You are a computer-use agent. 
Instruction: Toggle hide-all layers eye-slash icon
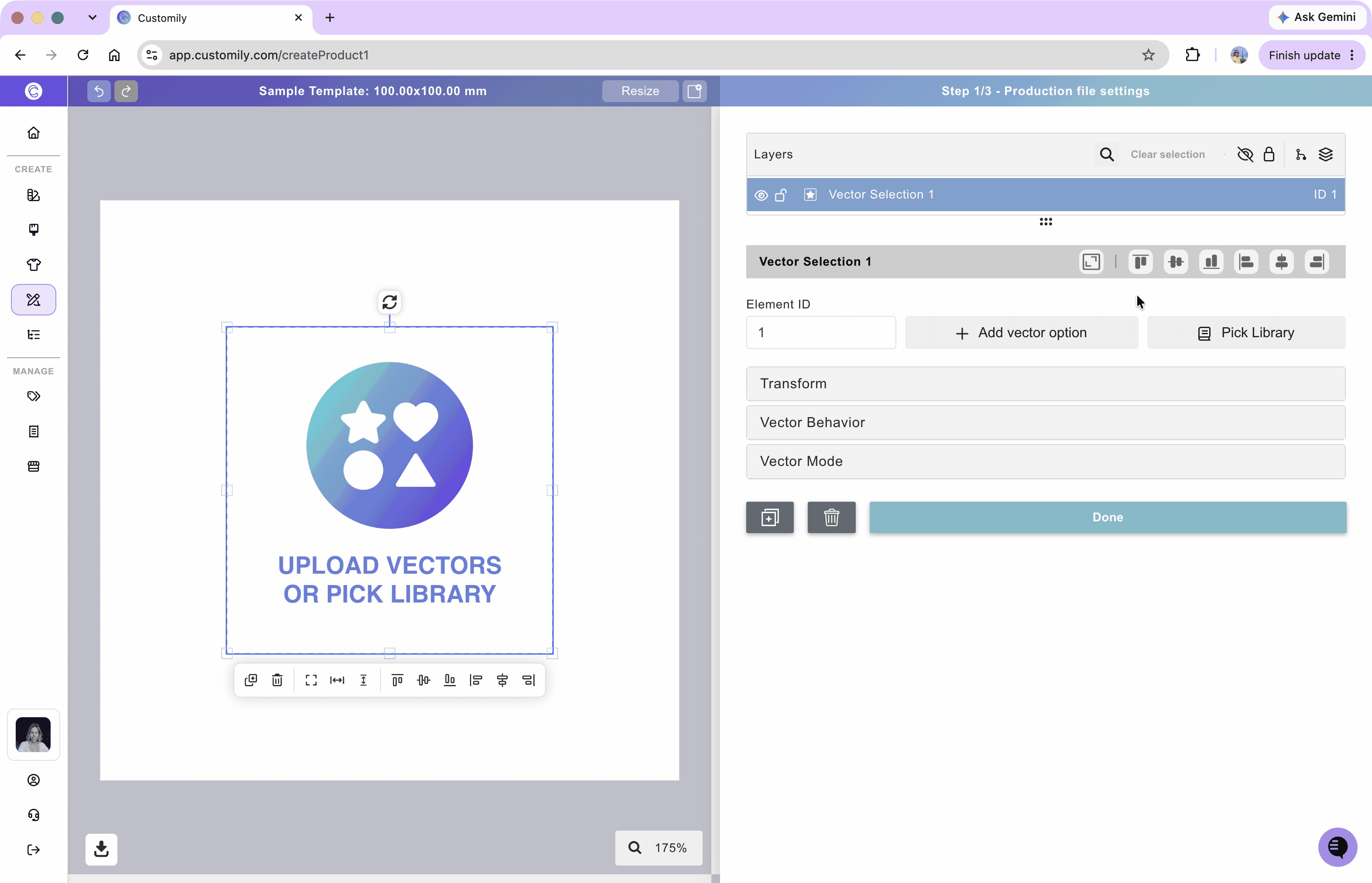click(1245, 154)
